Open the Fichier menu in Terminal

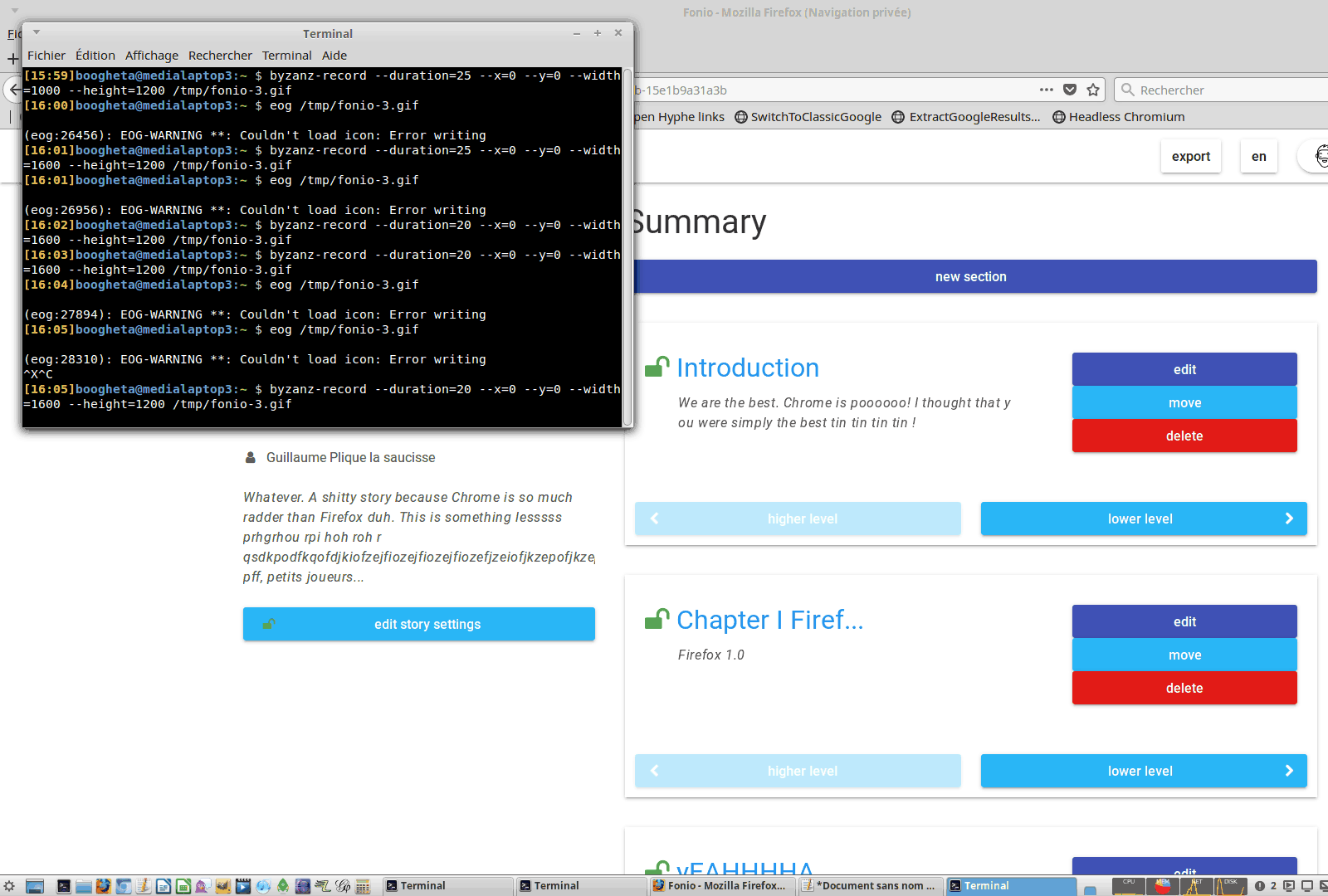click(x=46, y=56)
